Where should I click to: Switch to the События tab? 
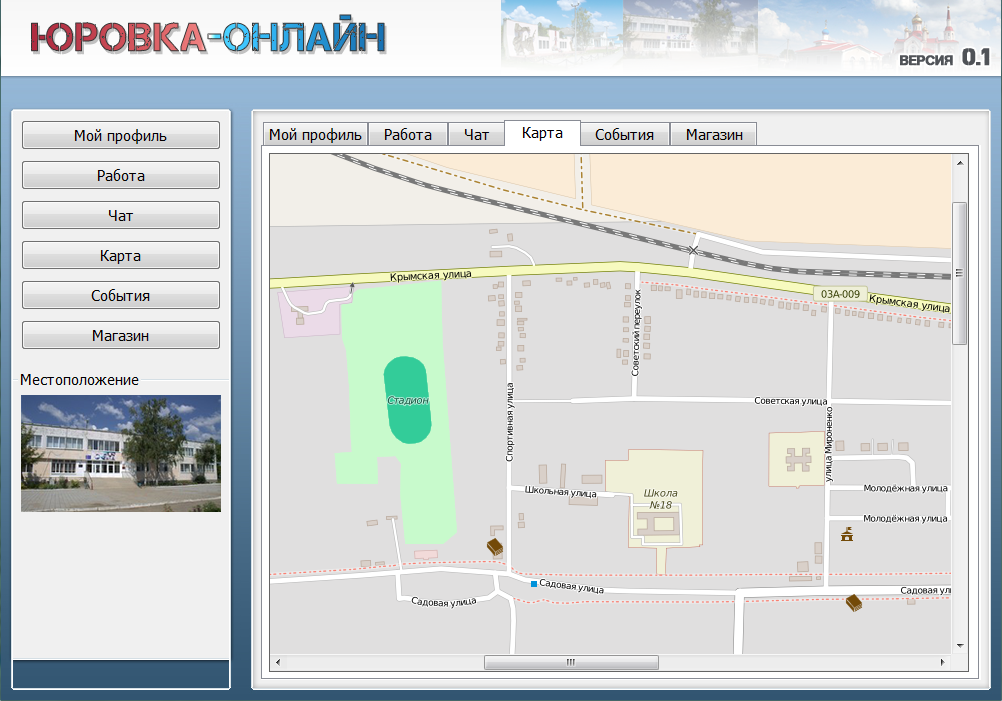[624, 135]
